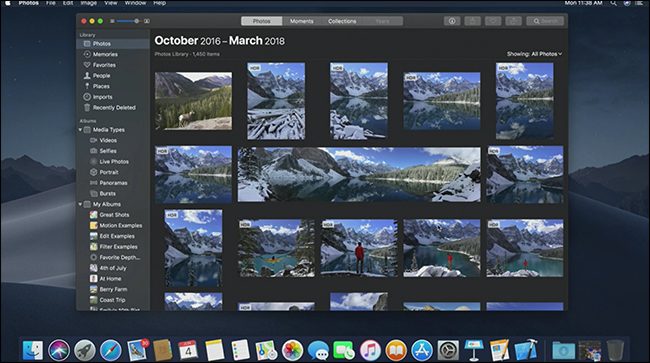Open the App Store Dock icon
This screenshot has height=363, width=650.
(422, 350)
